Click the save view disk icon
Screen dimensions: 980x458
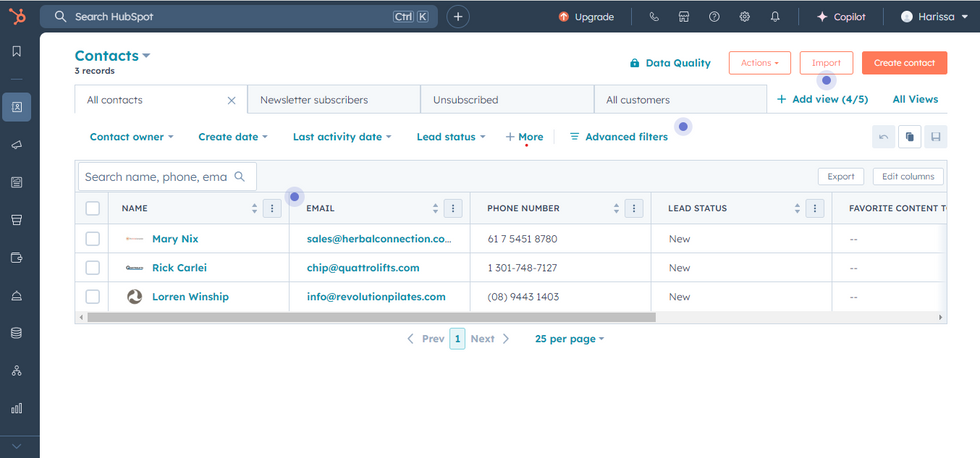[936, 137]
